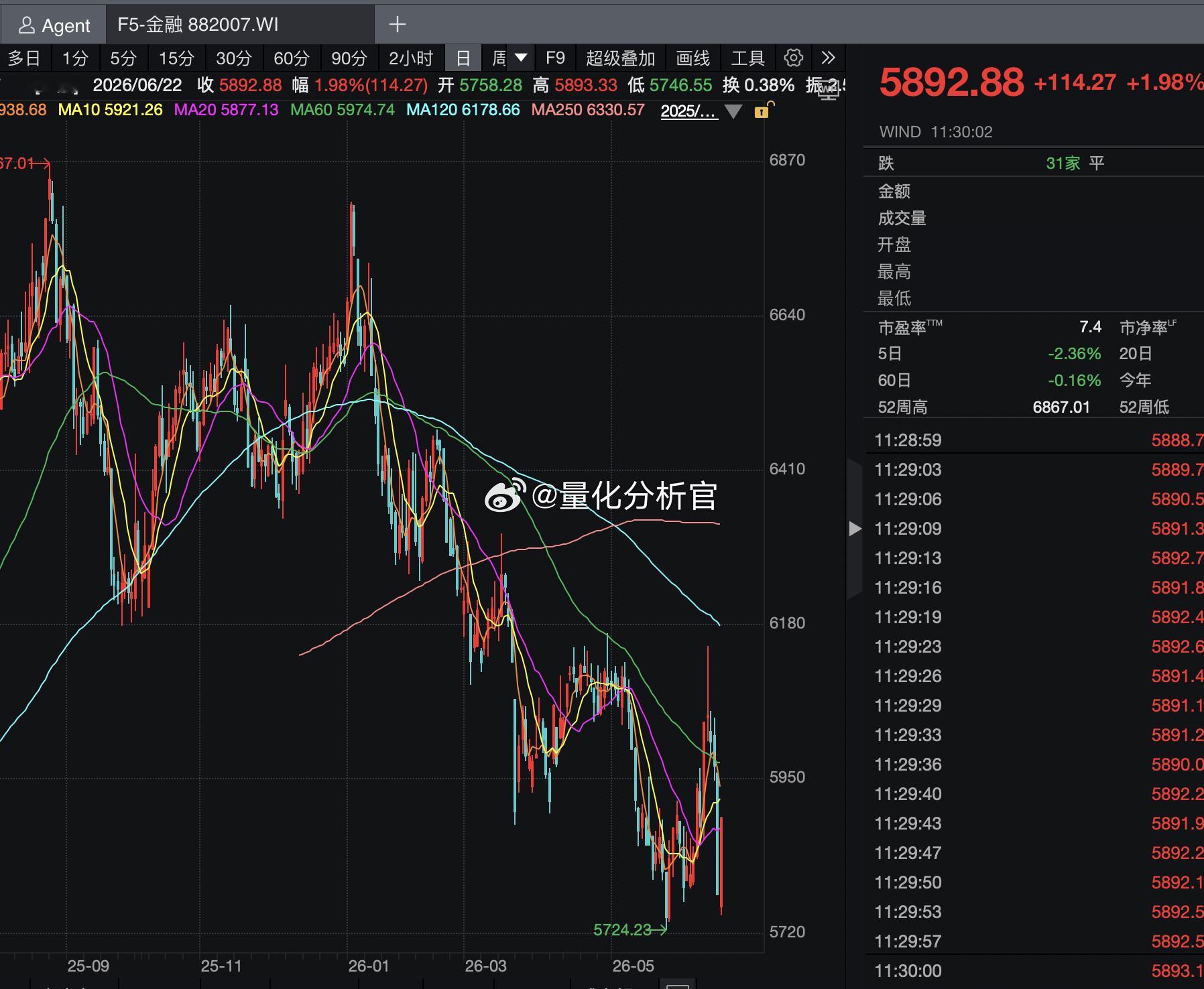Open the 画线 drawing tools
Image resolution: width=1204 pixels, height=989 pixels.
[x=693, y=58]
